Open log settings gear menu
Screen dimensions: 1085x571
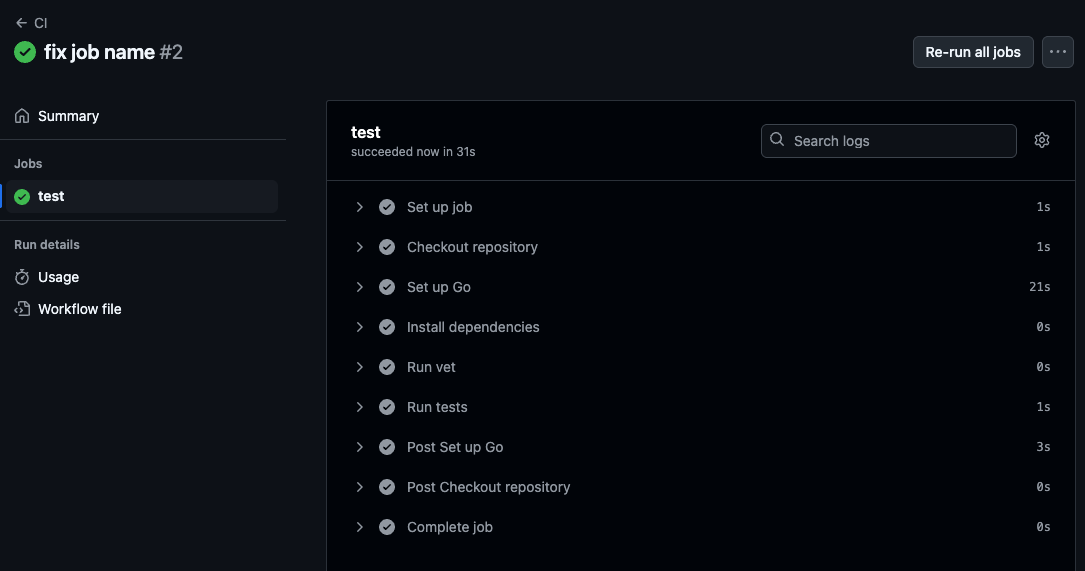point(1041,141)
